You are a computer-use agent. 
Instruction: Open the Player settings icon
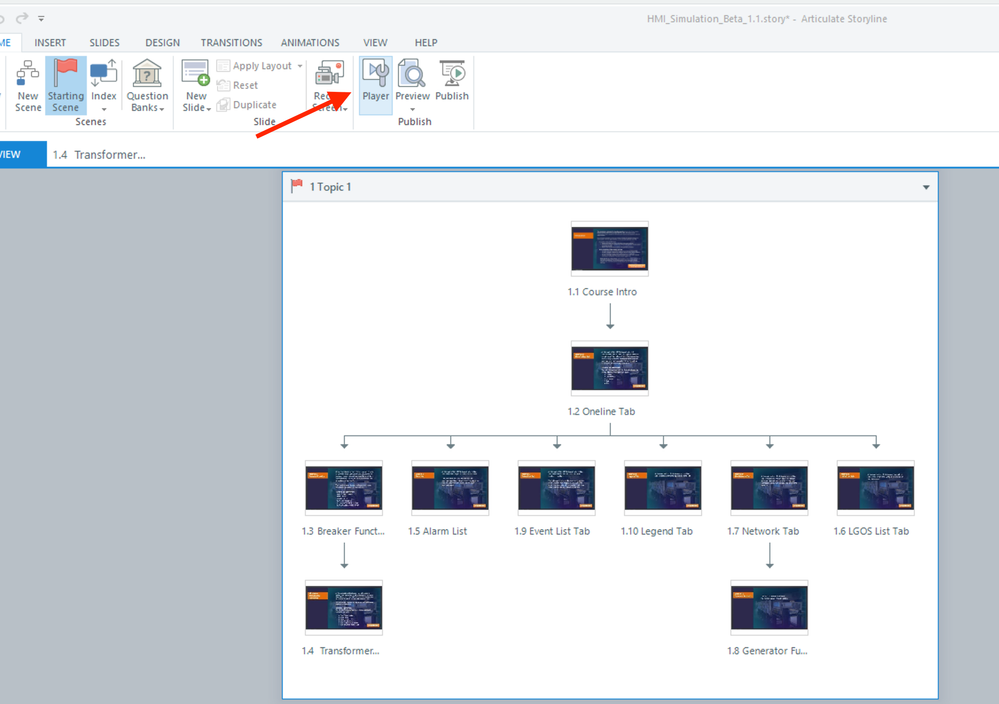tap(376, 74)
